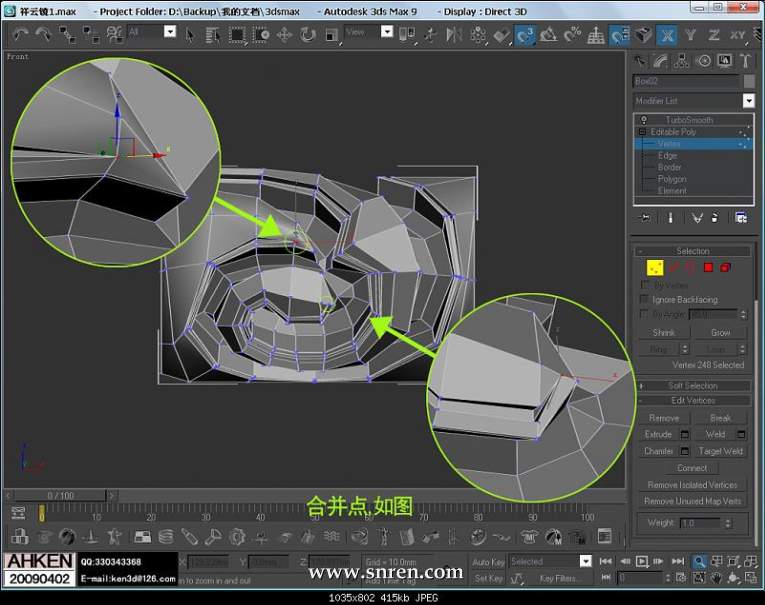
Task: Select the Move transform tool
Action: pos(284,34)
